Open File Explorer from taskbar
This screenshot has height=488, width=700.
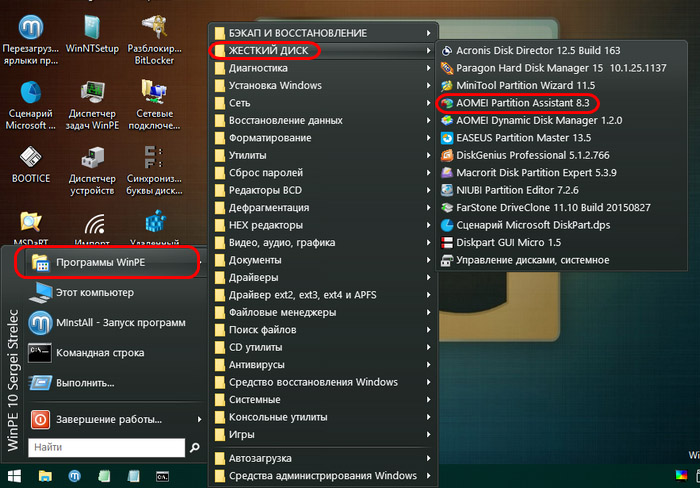[x=45, y=476]
